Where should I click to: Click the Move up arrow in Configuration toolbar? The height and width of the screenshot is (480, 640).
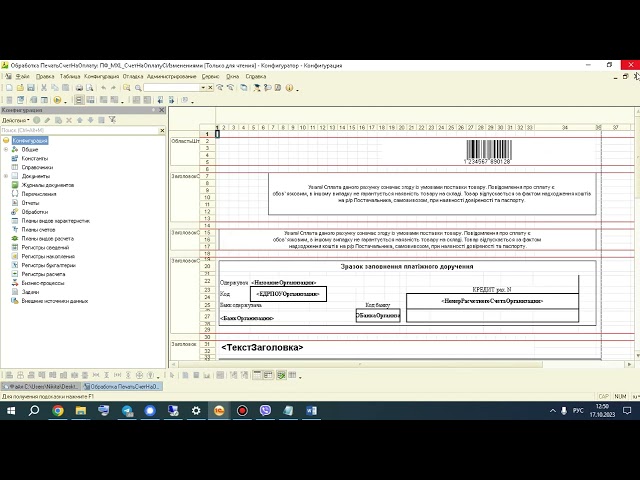80,120
